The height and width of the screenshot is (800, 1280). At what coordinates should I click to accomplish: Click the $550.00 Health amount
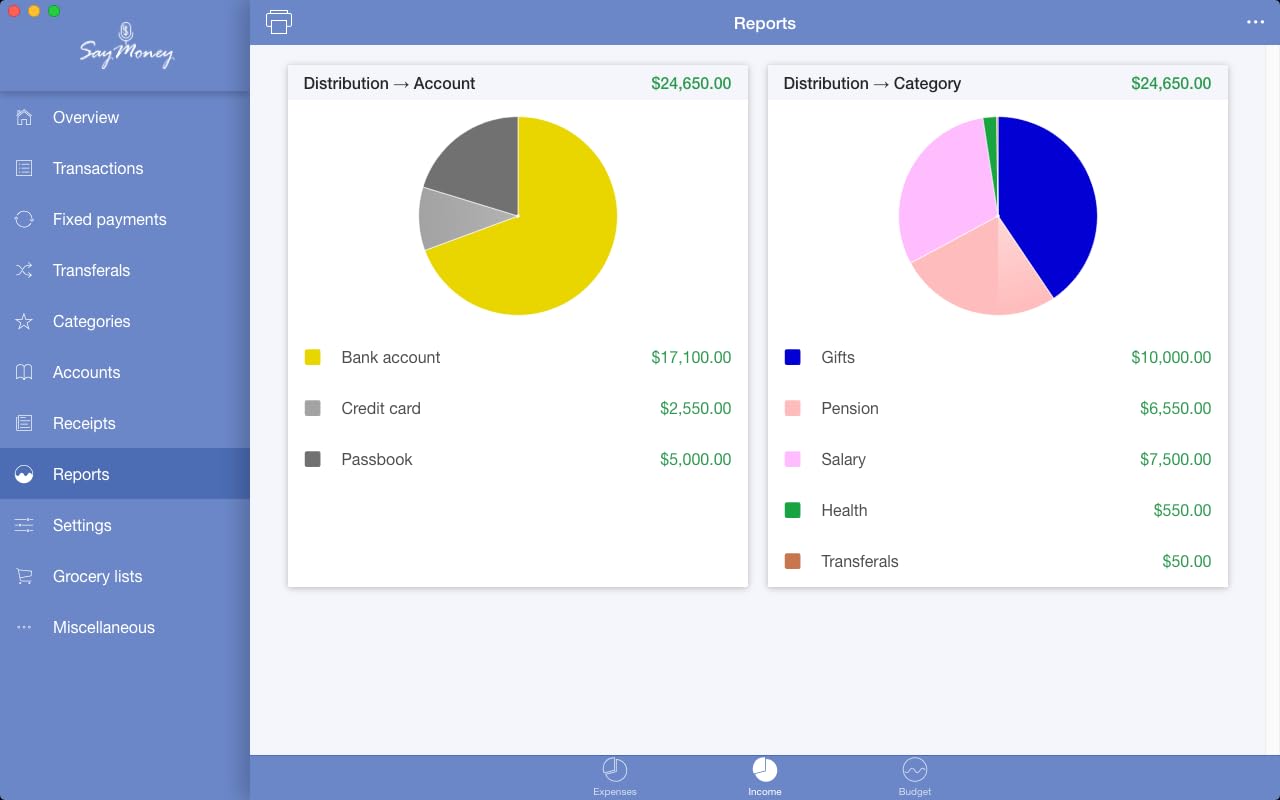pyautogui.click(x=1182, y=510)
